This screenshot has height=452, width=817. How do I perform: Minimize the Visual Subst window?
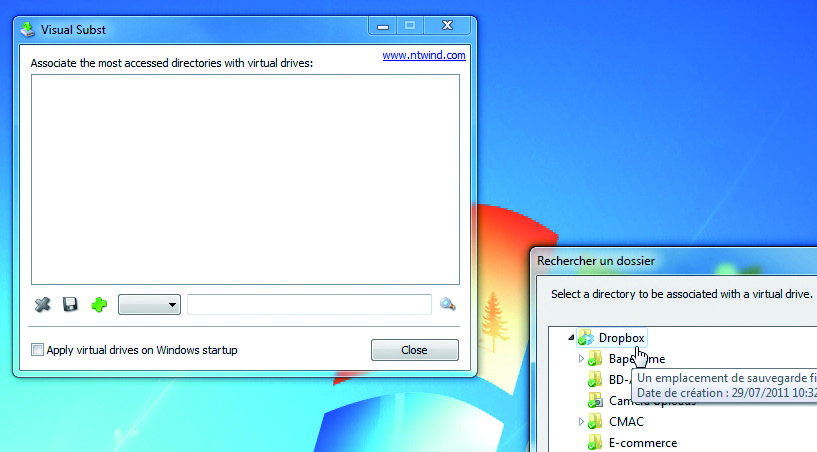point(383,26)
